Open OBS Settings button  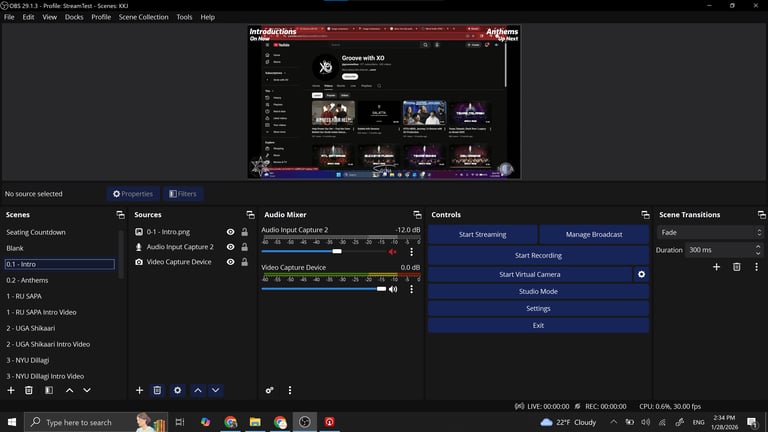point(538,309)
